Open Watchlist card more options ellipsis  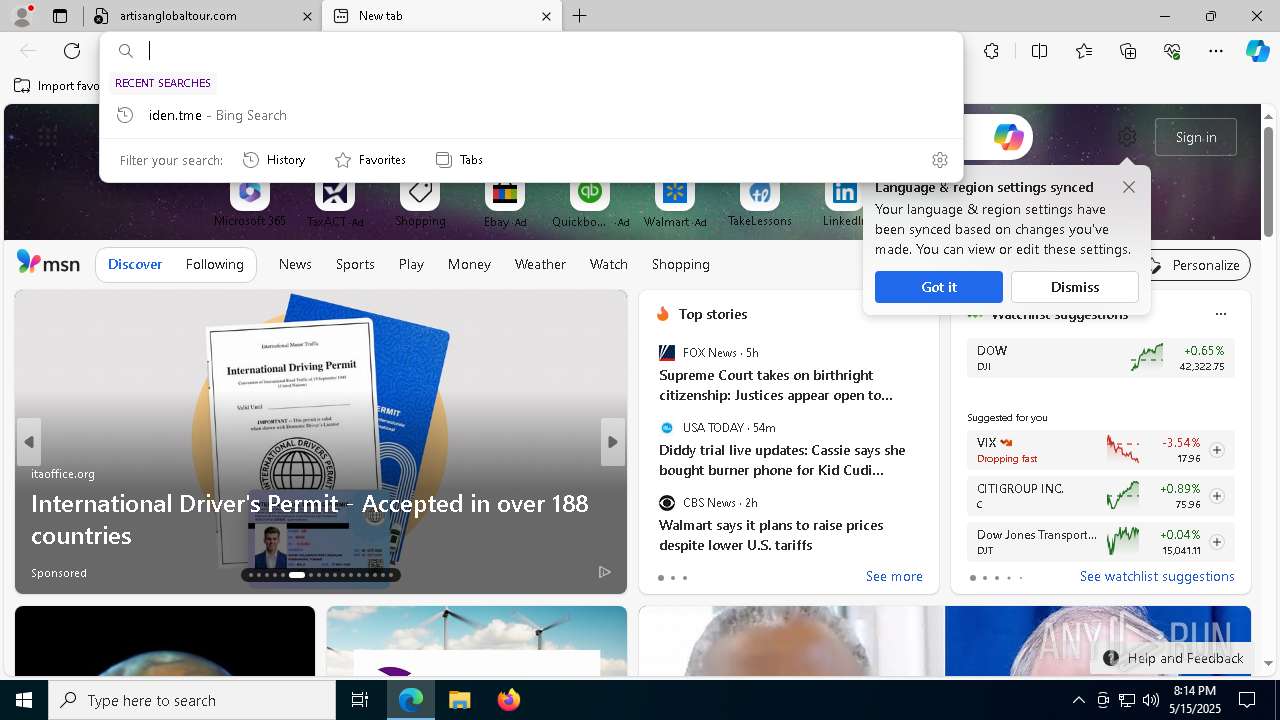pyautogui.click(x=1220, y=314)
